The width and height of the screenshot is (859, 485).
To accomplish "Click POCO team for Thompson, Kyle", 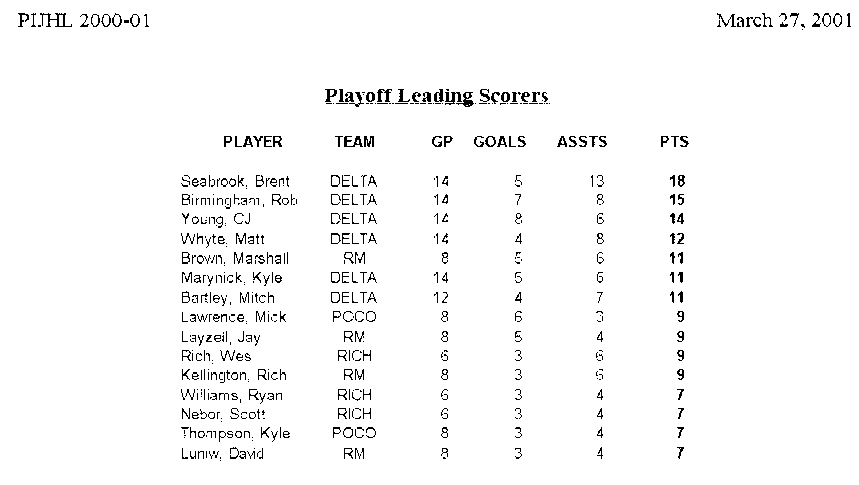I will [354, 433].
